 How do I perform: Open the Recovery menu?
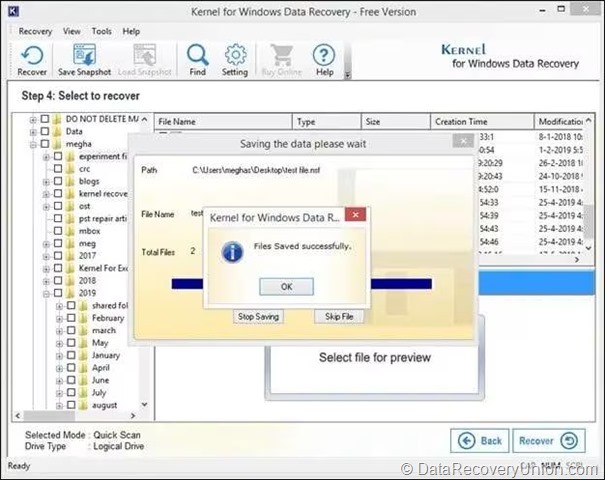35,31
